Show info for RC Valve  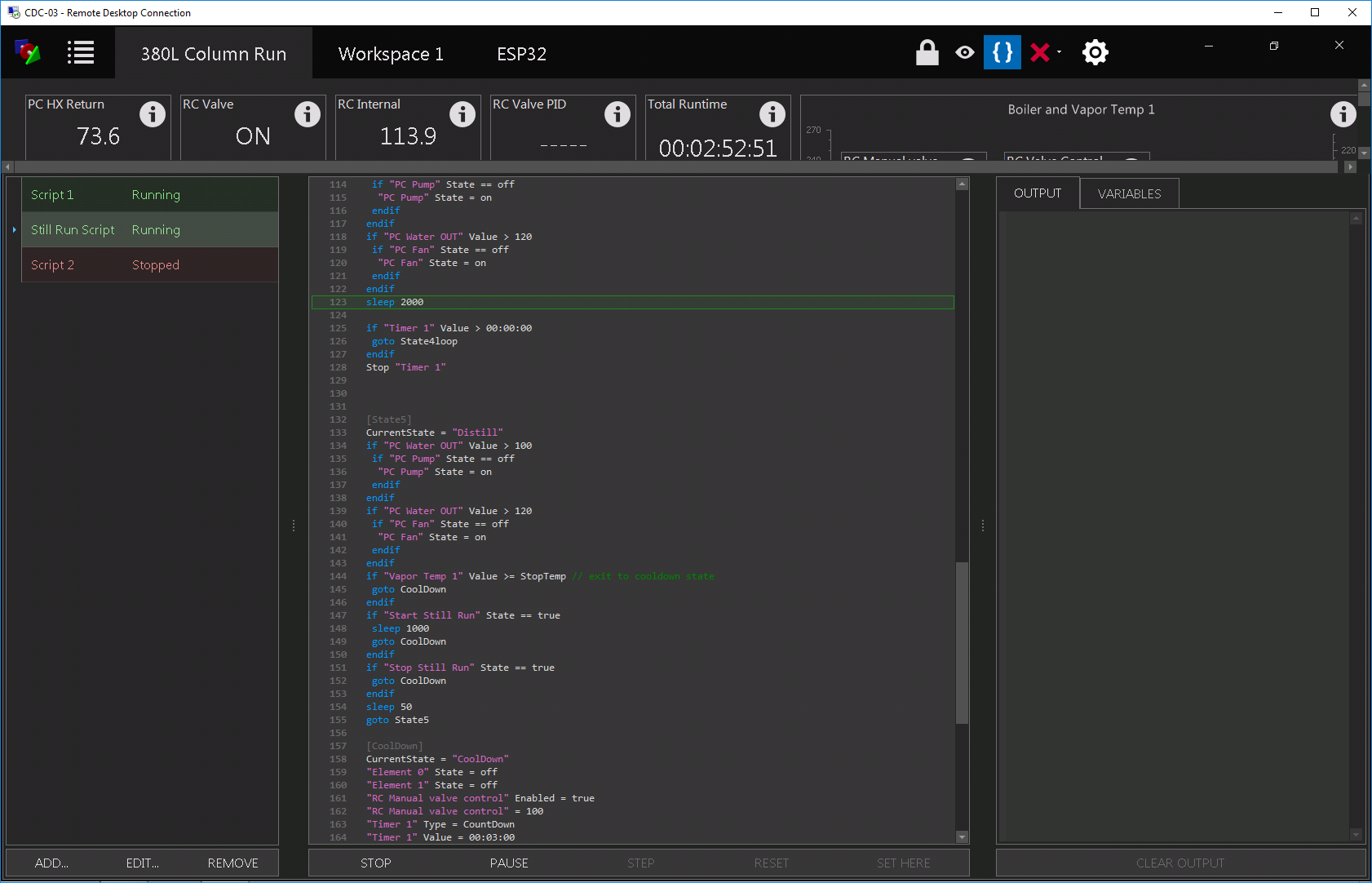(308, 114)
